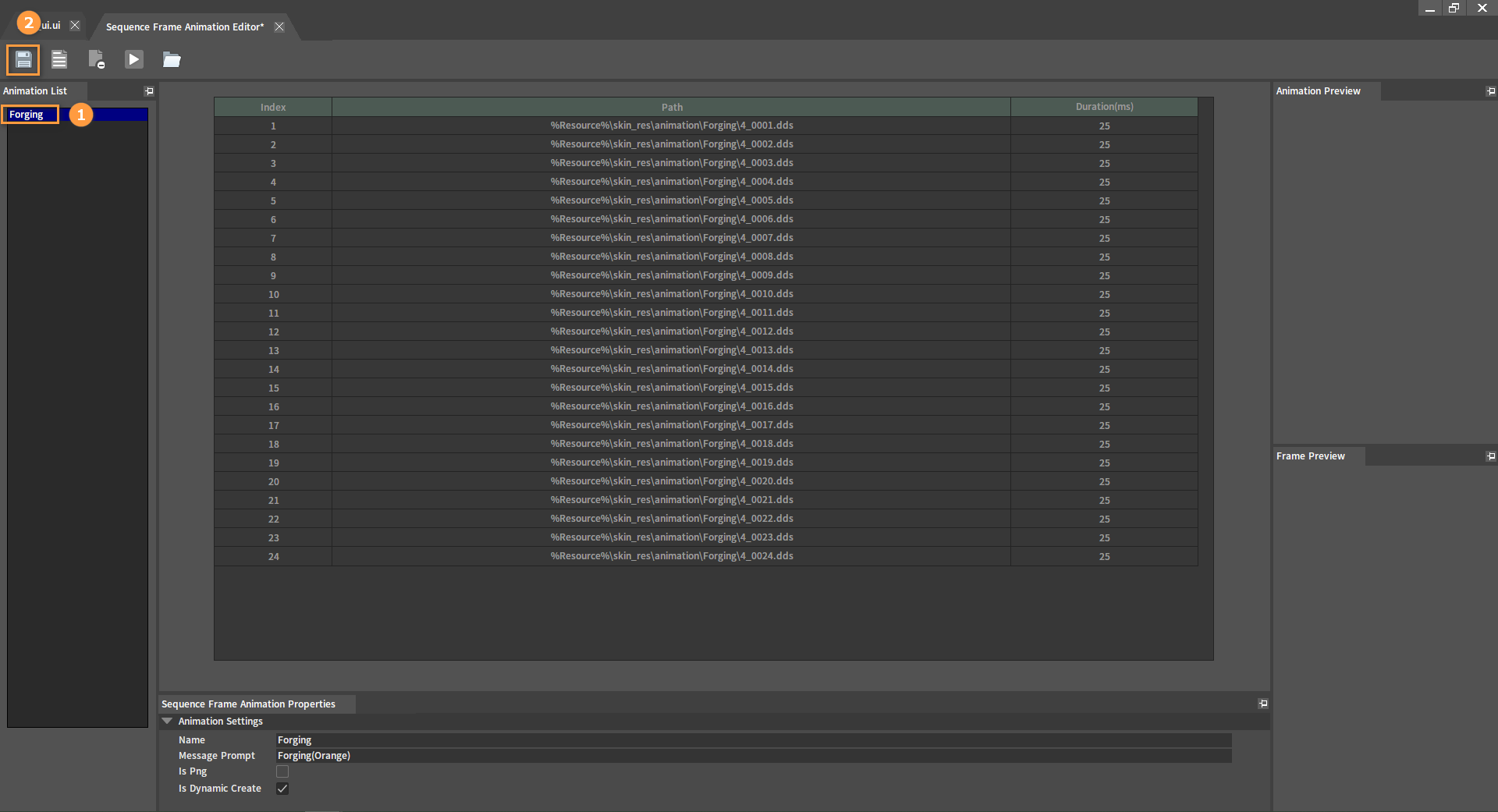Click the Is Png property label

coord(193,771)
